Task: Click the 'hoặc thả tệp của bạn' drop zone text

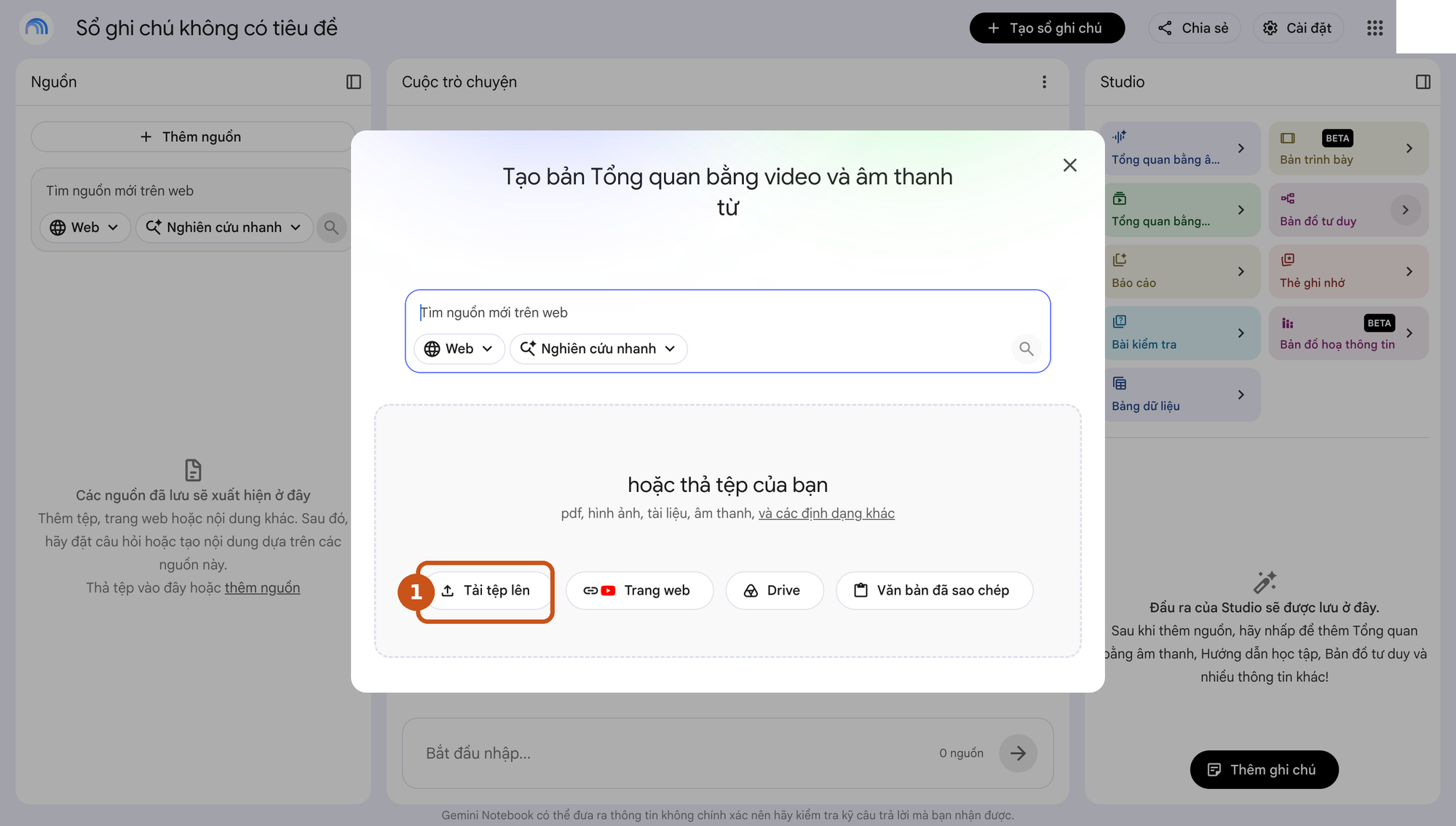Action: 727,485
